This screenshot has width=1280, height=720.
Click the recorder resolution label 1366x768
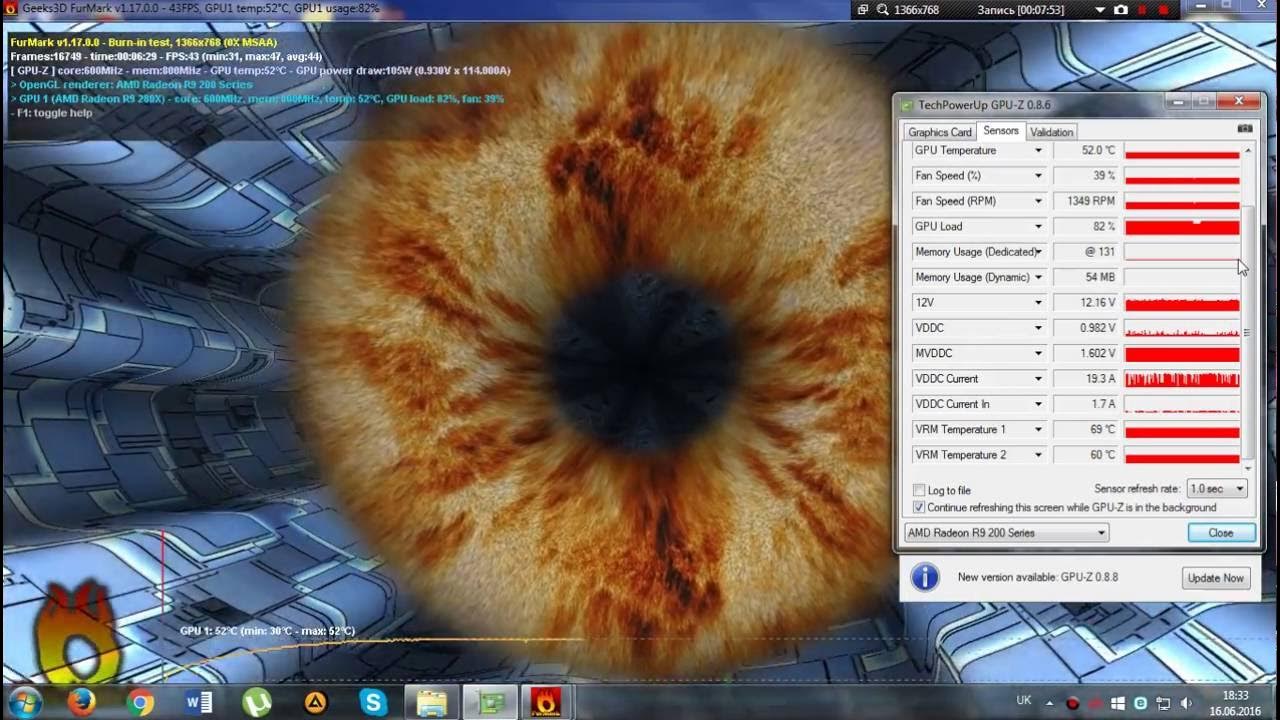click(917, 9)
